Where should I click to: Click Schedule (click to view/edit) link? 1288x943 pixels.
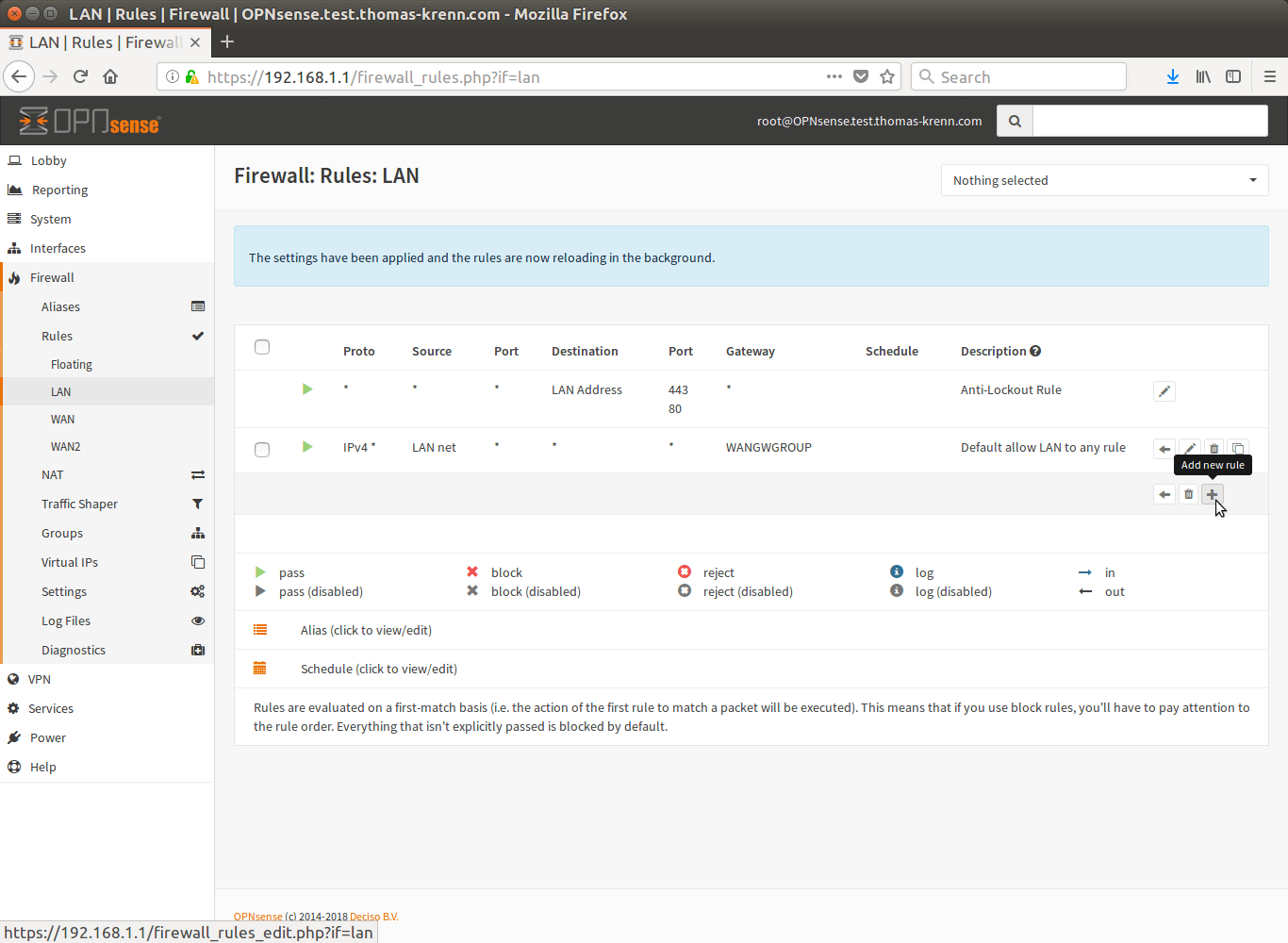pyautogui.click(x=378, y=669)
